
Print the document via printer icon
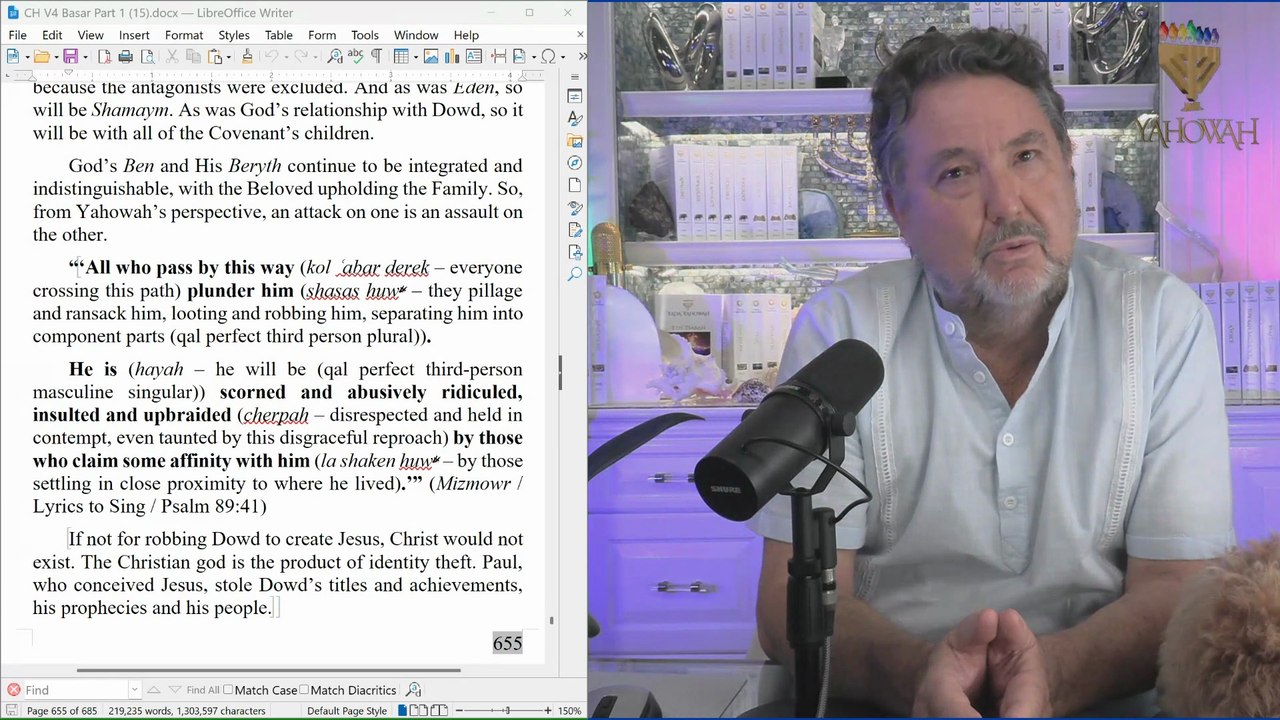coord(125,56)
